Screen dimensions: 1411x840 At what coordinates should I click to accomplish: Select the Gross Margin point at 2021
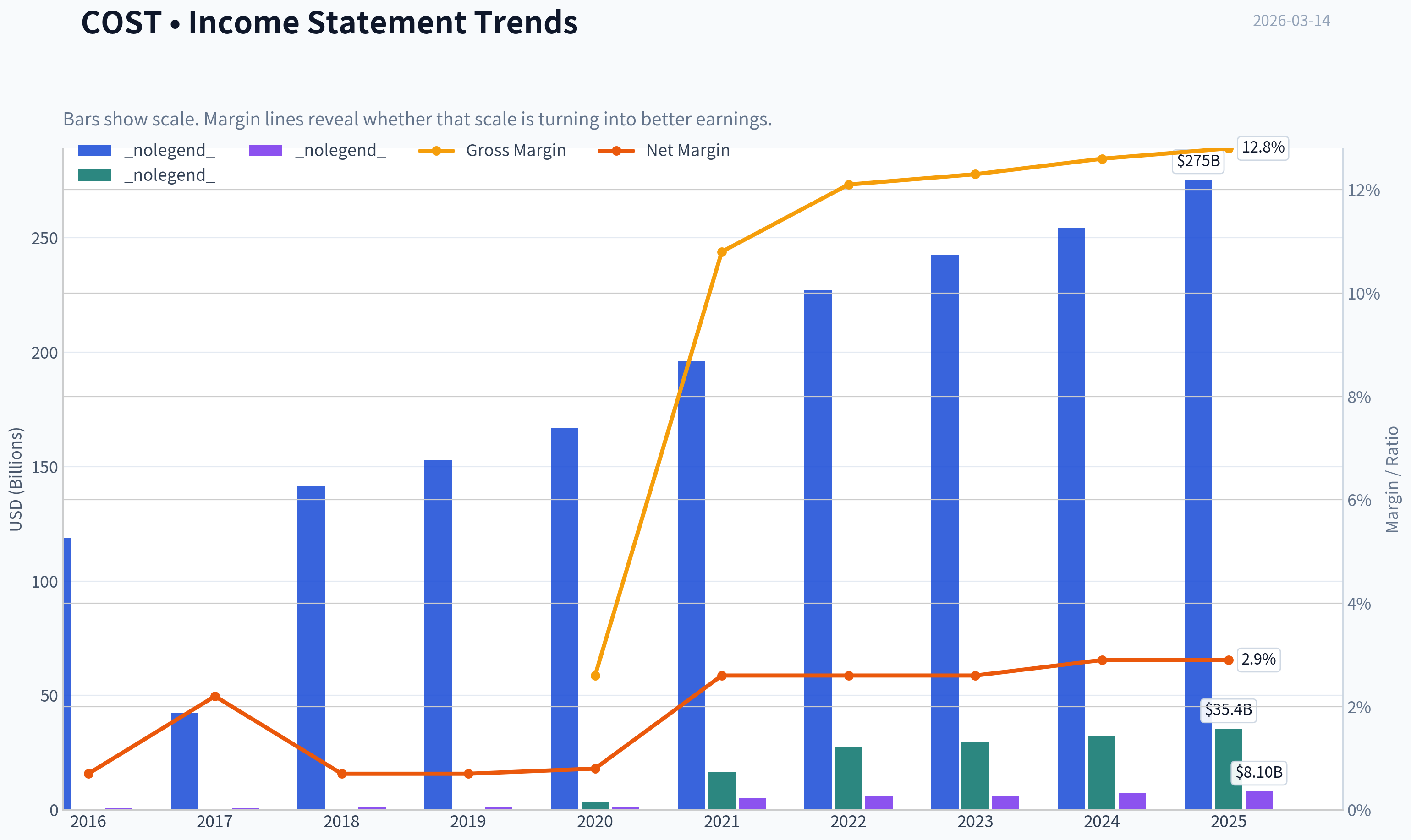tap(722, 252)
